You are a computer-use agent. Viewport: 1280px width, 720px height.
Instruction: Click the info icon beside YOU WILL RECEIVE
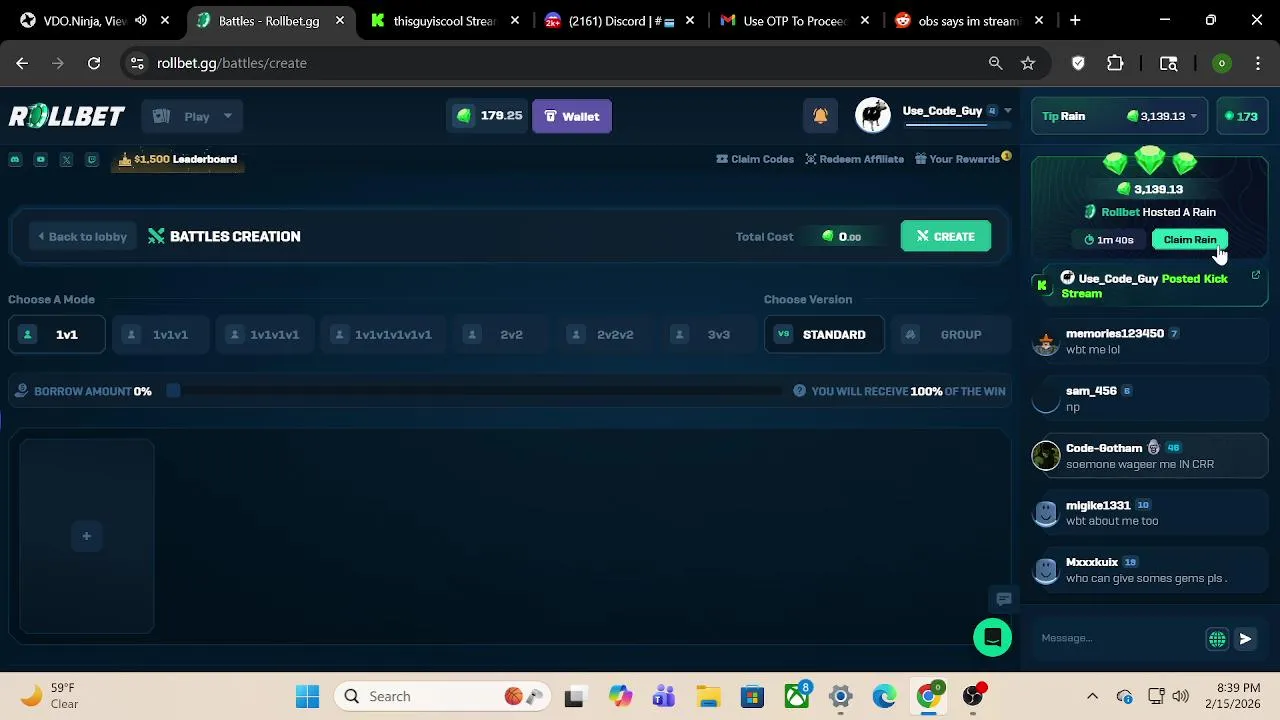pyautogui.click(x=799, y=391)
